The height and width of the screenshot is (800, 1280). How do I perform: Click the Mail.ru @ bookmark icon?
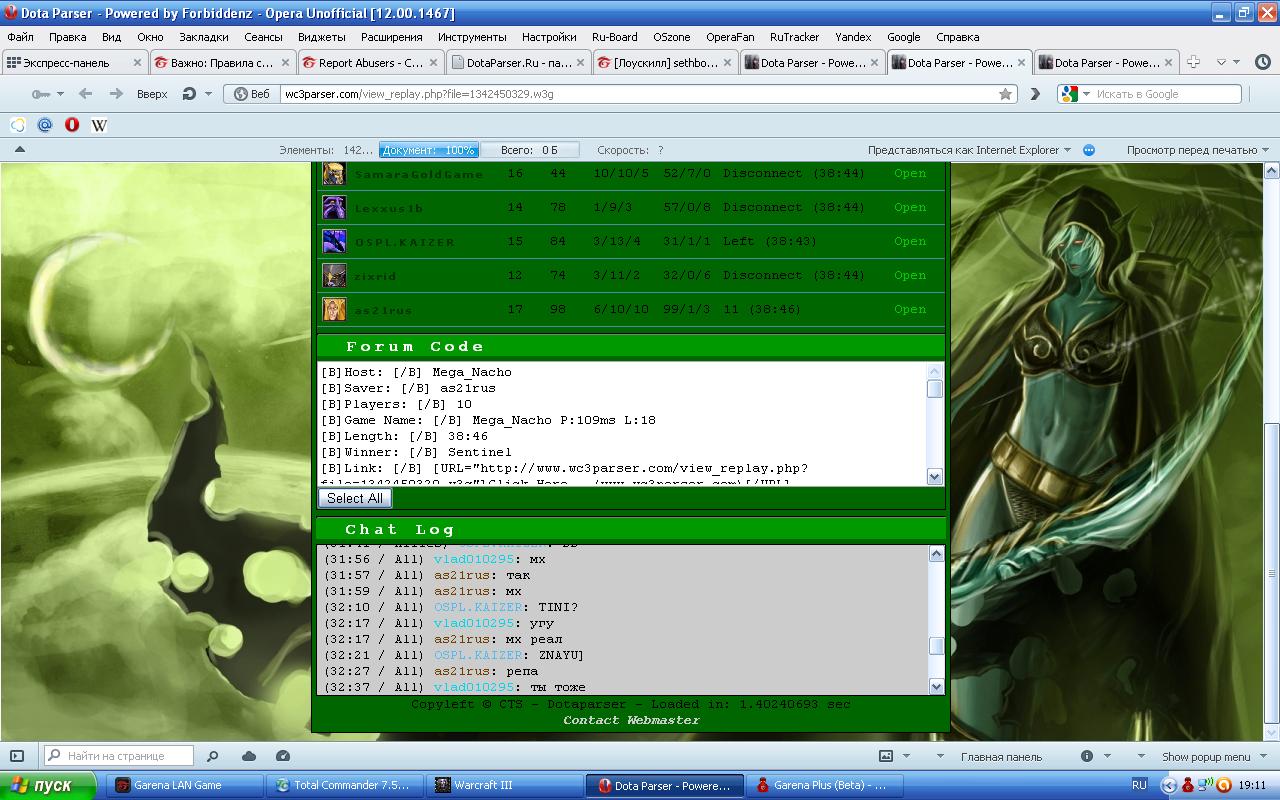click(x=44, y=125)
